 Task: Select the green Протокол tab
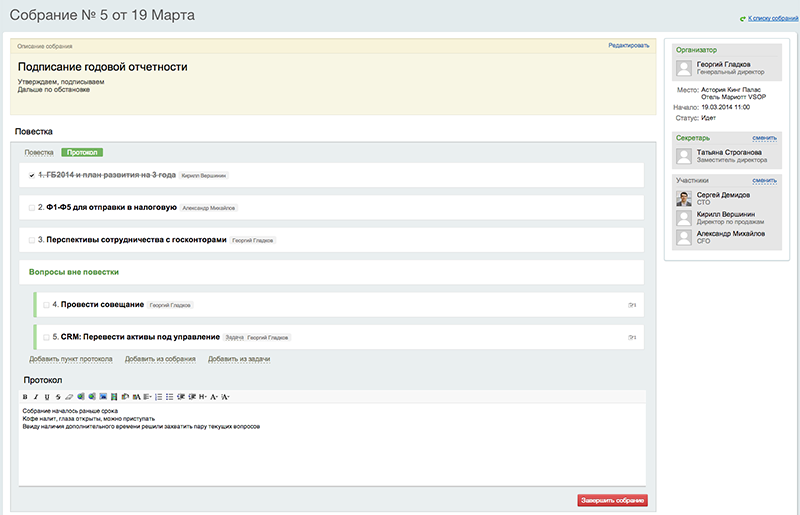[x=82, y=152]
